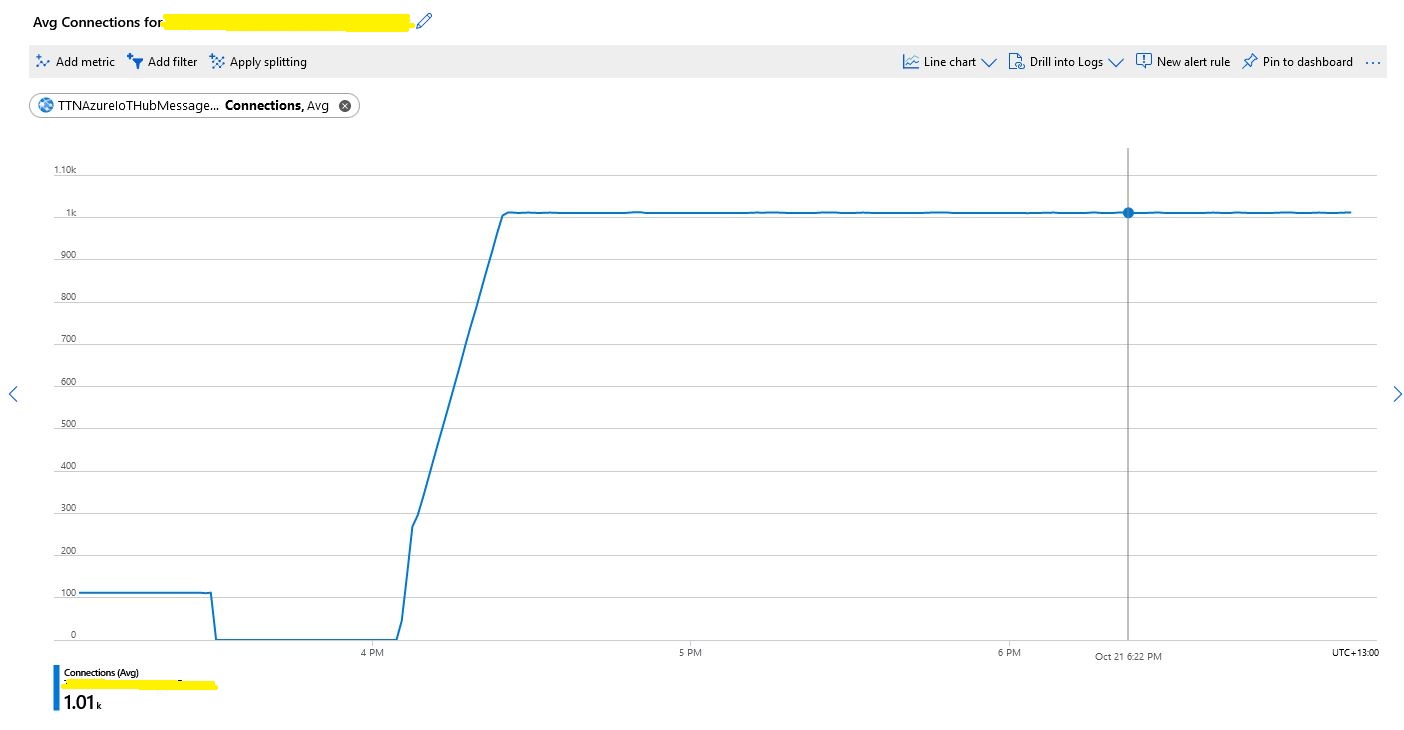Click the highlighted data point at 6:22 PM
This screenshot has height=730, width=1404.
[1128, 212]
